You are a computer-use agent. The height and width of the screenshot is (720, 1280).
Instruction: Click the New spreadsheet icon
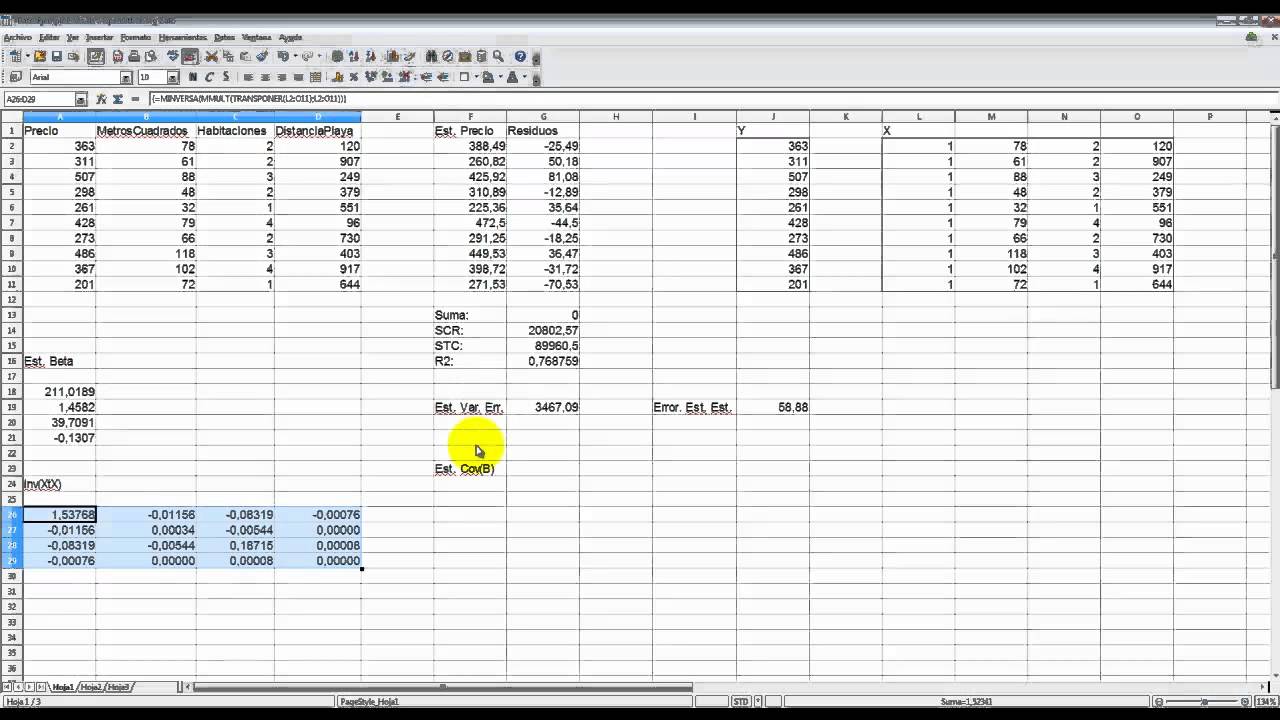pyautogui.click(x=15, y=57)
